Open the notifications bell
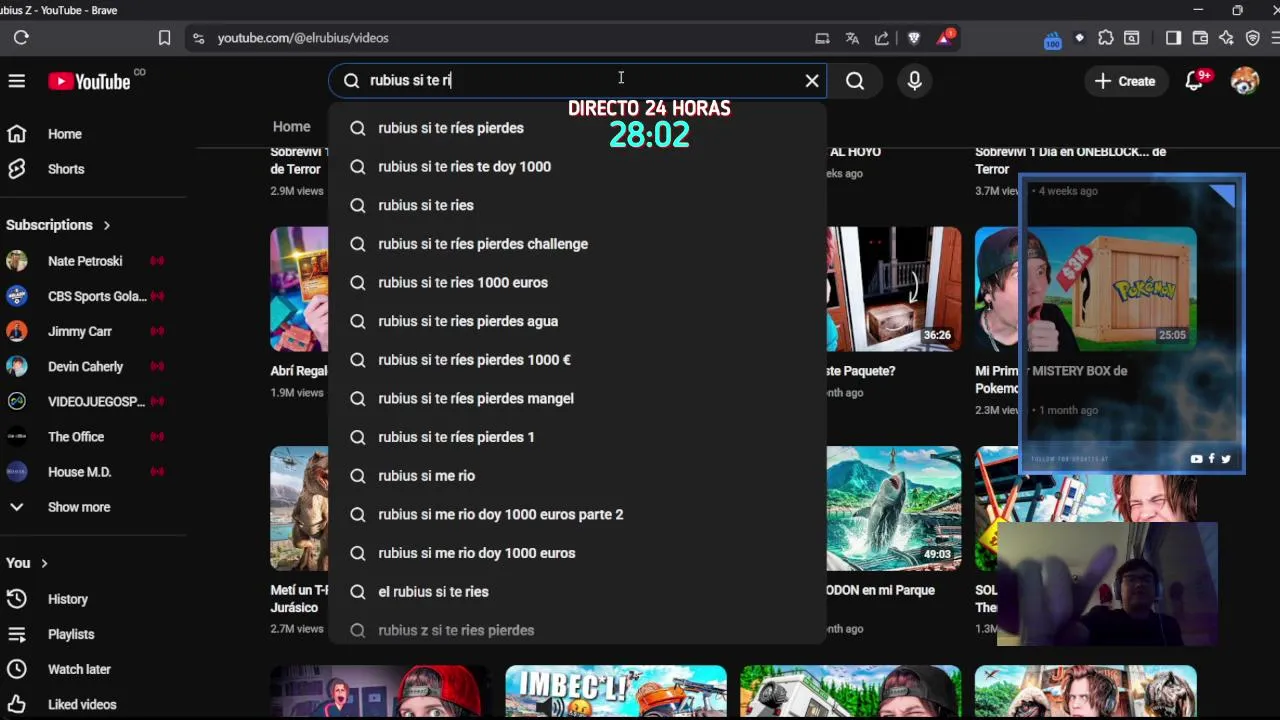This screenshot has width=1280, height=720. coord(1195,81)
